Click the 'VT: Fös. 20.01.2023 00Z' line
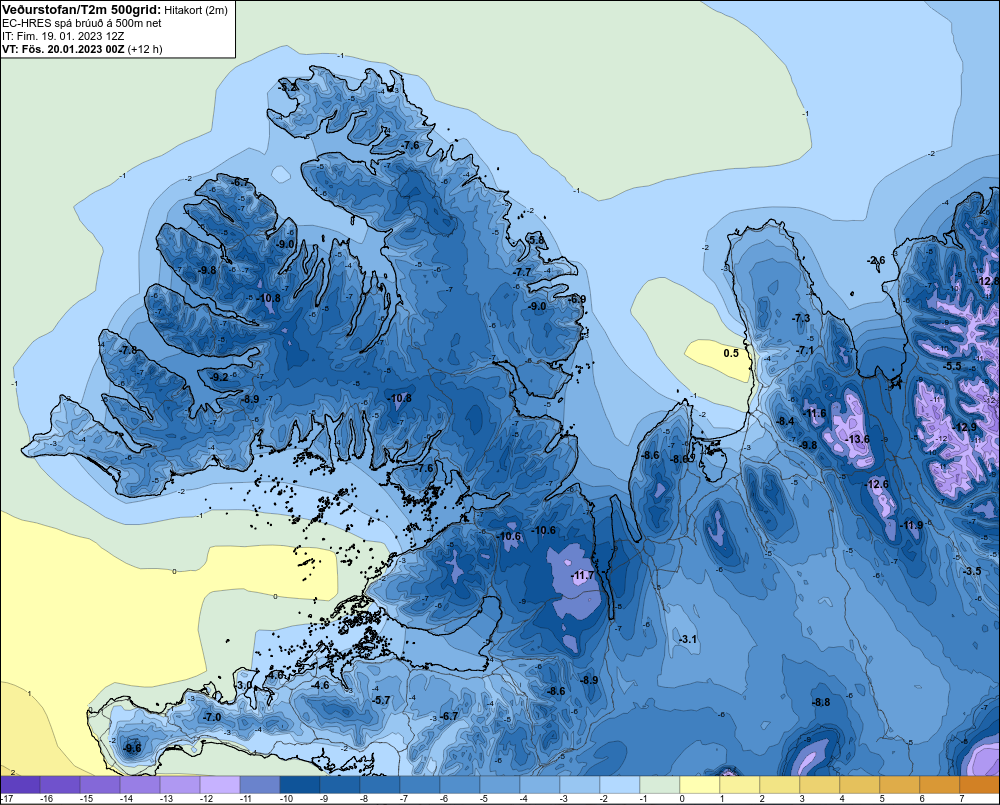 click(x=64, y=49)
